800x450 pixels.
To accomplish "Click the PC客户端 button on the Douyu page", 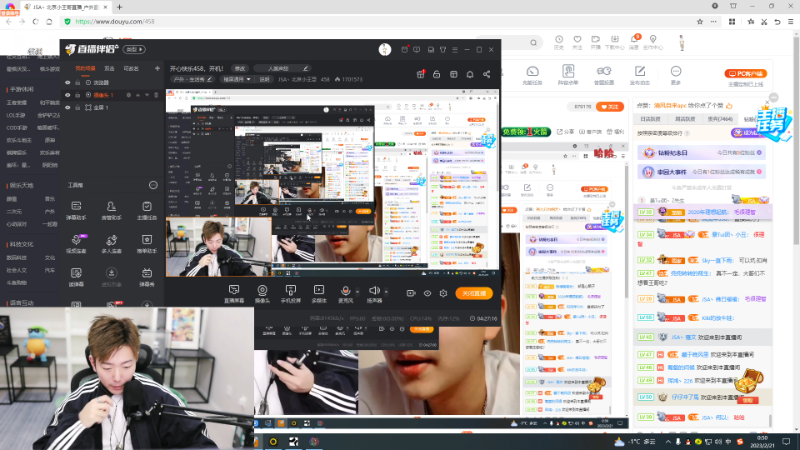I will tap(746, 73).
